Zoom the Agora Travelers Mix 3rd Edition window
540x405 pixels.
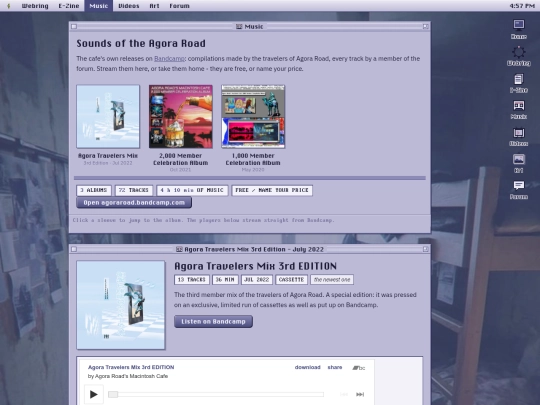click(426, 249)
